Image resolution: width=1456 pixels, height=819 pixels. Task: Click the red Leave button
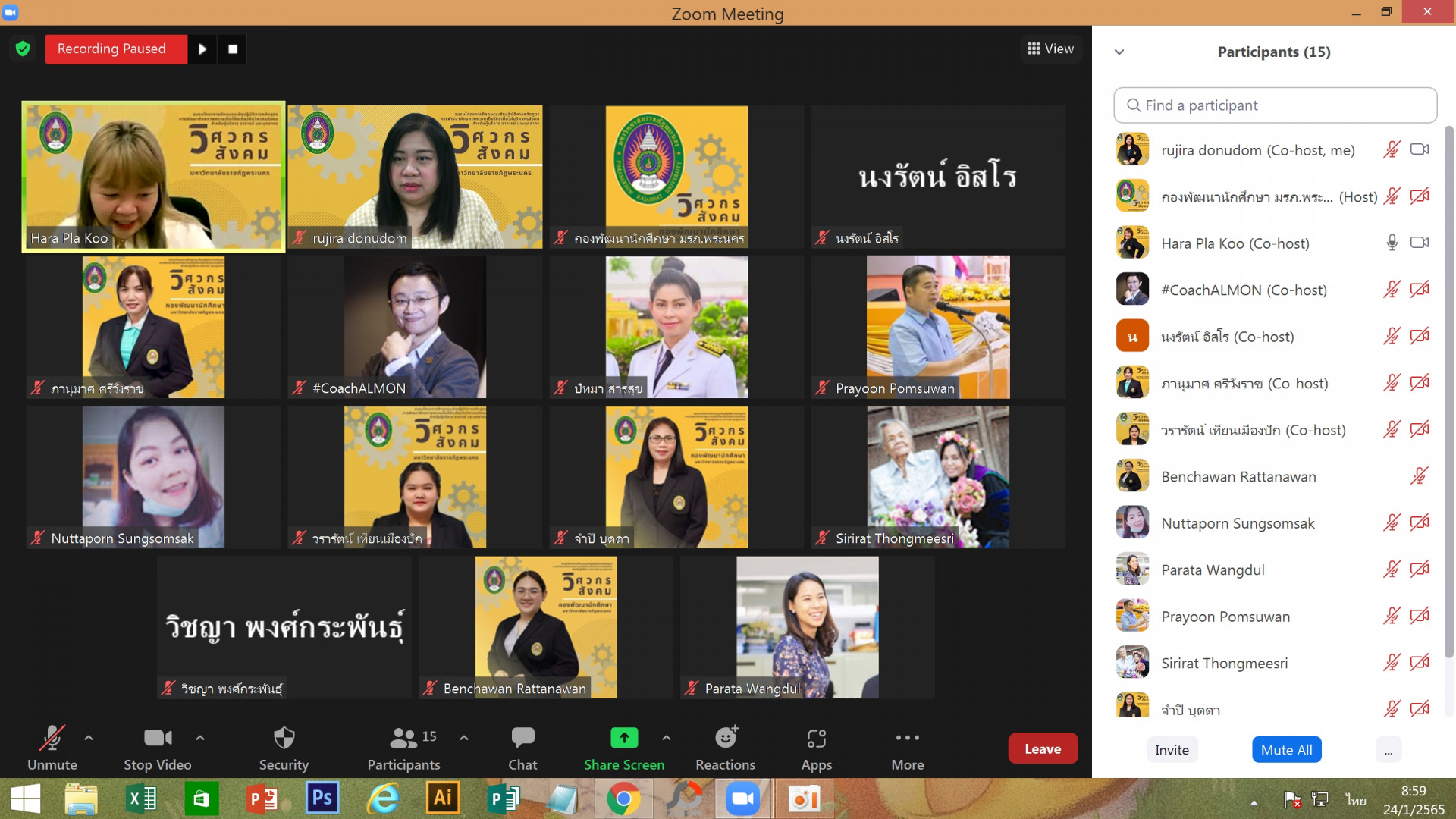pos(1043,749)
